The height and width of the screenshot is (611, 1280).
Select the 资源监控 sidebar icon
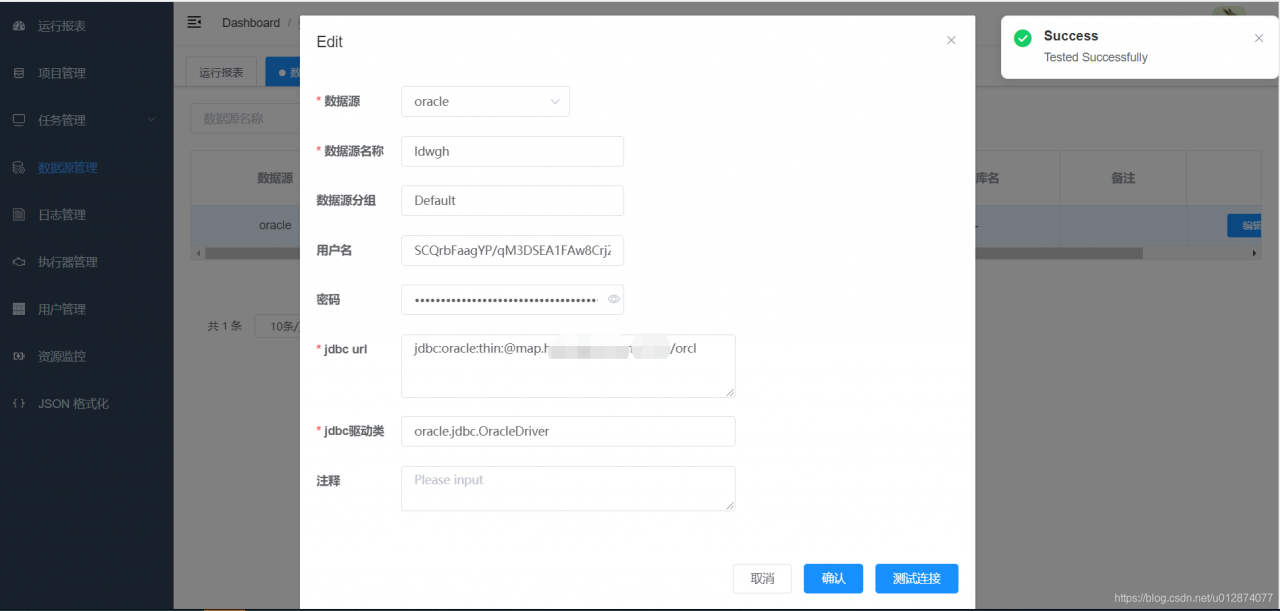click(x=18, y=357)
